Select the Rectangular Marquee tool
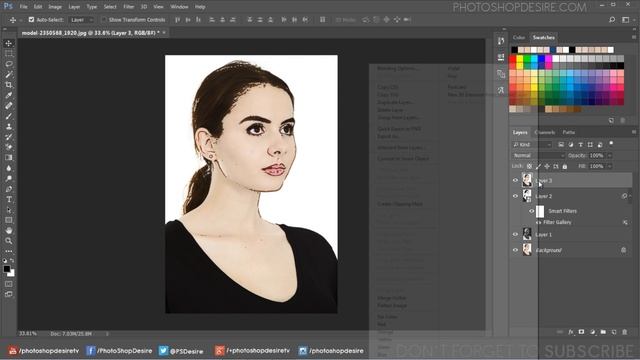 coord(9,53)
